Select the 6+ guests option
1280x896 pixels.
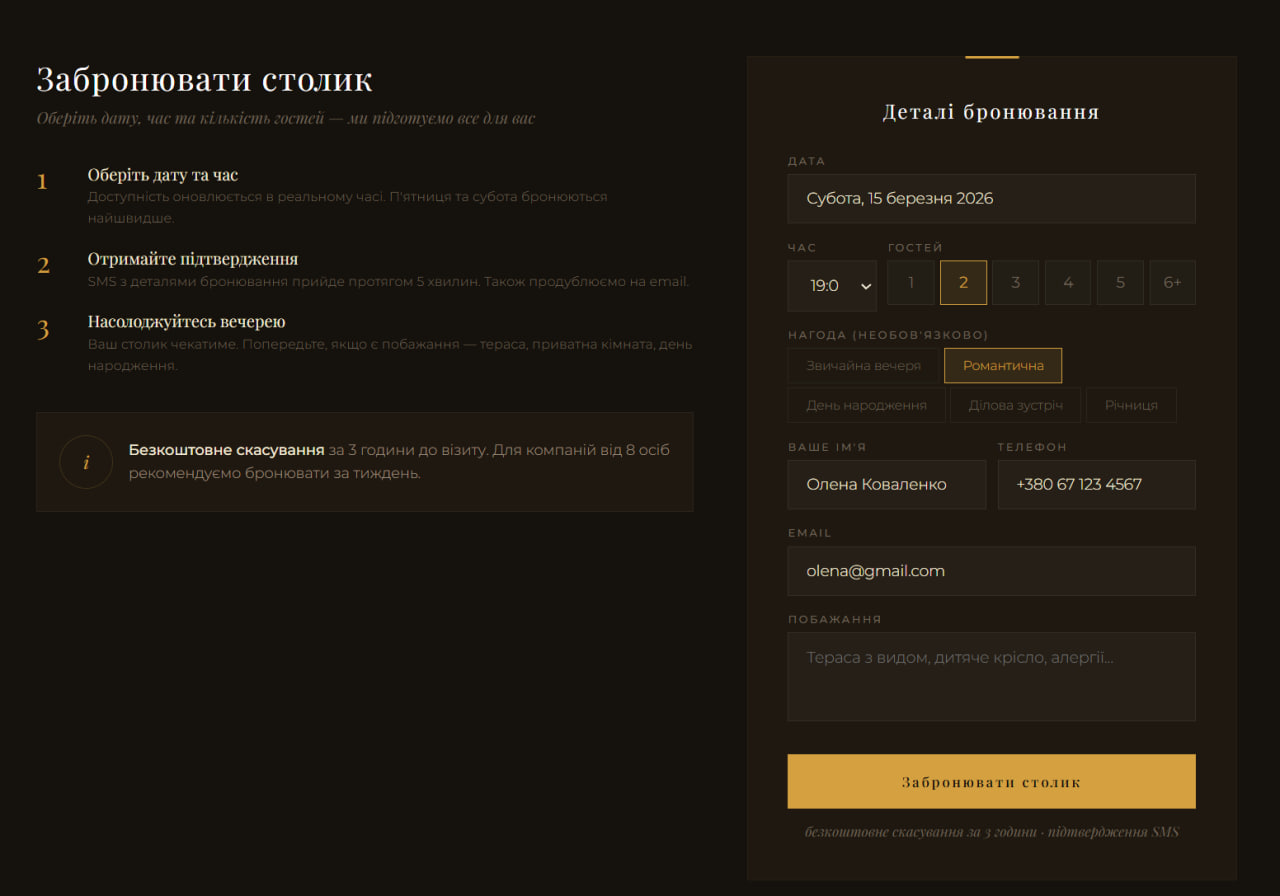click(1172, 283)
